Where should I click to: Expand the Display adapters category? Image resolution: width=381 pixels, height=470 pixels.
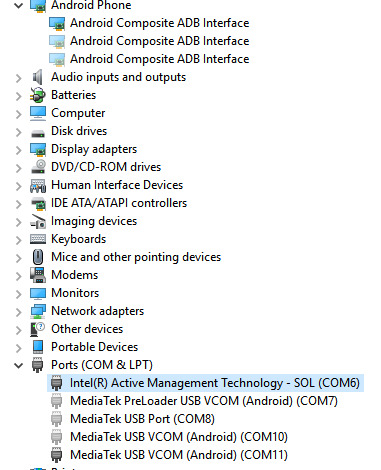coord(19,149)
